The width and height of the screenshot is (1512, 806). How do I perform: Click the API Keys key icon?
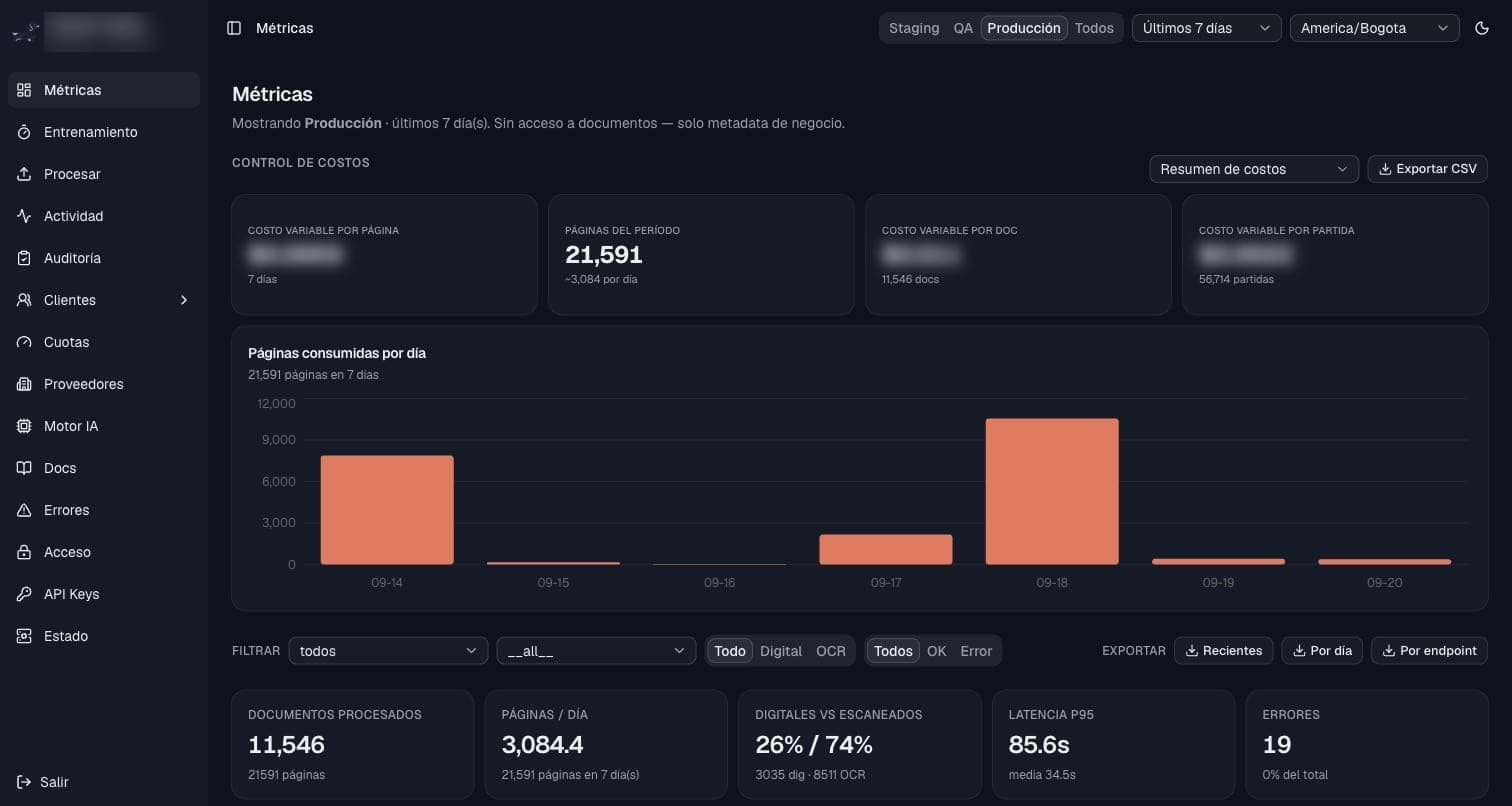[24, 594]
